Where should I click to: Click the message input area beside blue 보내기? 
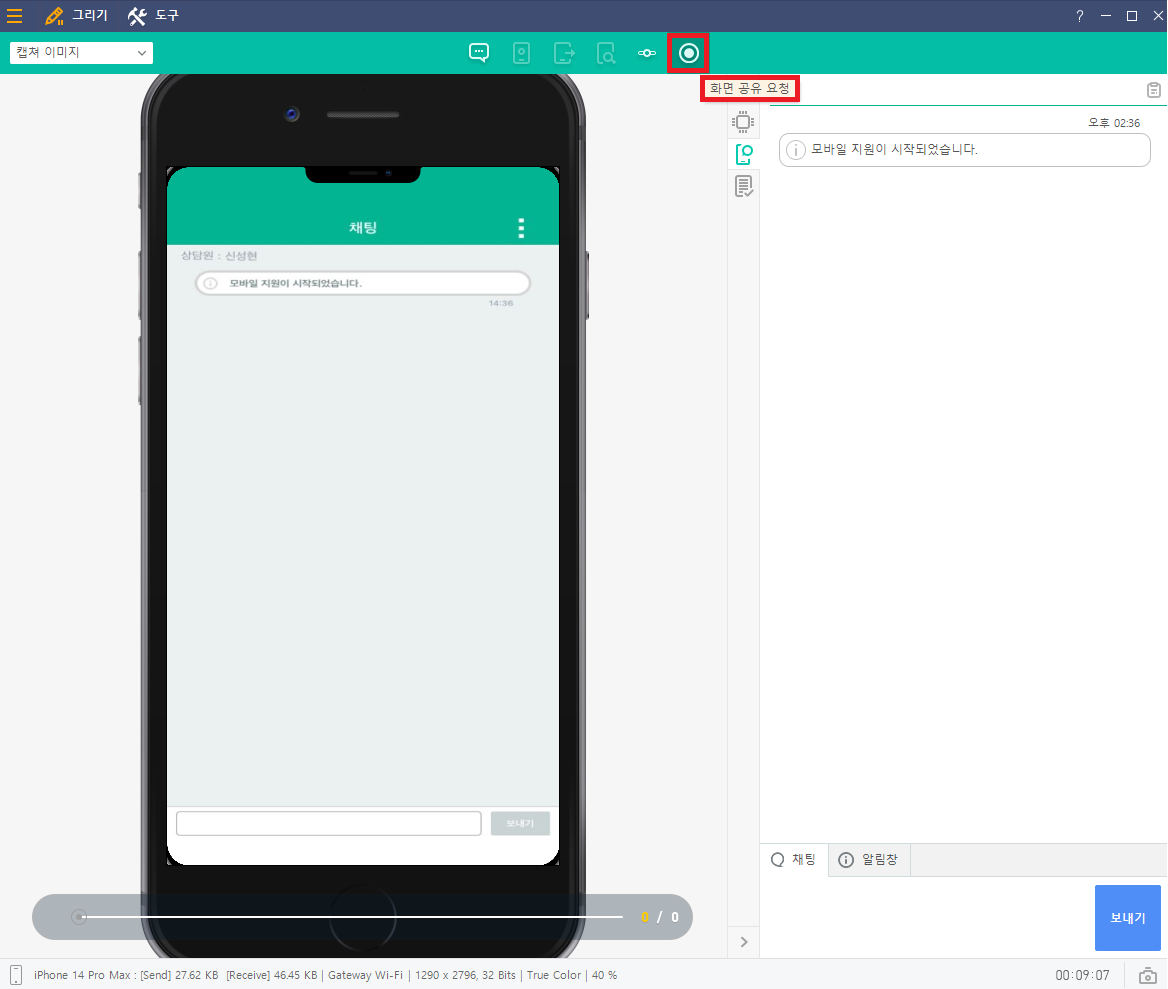pyautogui.click(x=927, y=918)
